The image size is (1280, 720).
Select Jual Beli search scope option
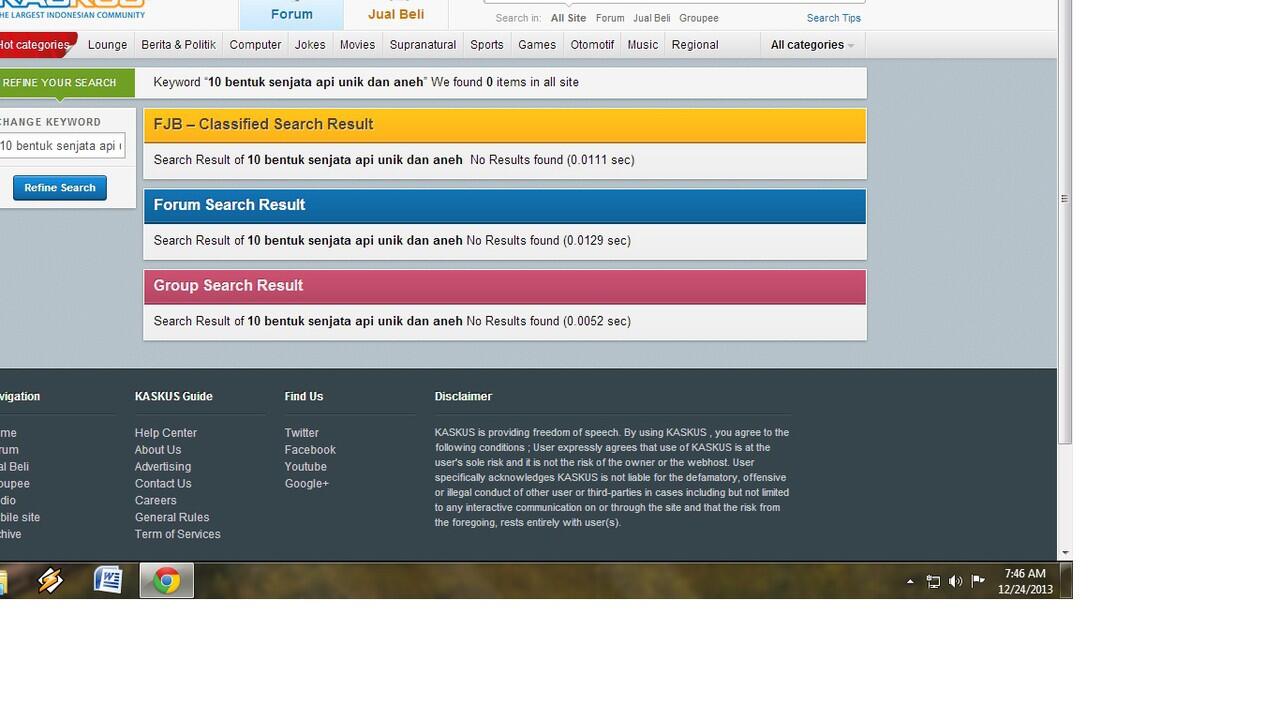pos(652,18)
